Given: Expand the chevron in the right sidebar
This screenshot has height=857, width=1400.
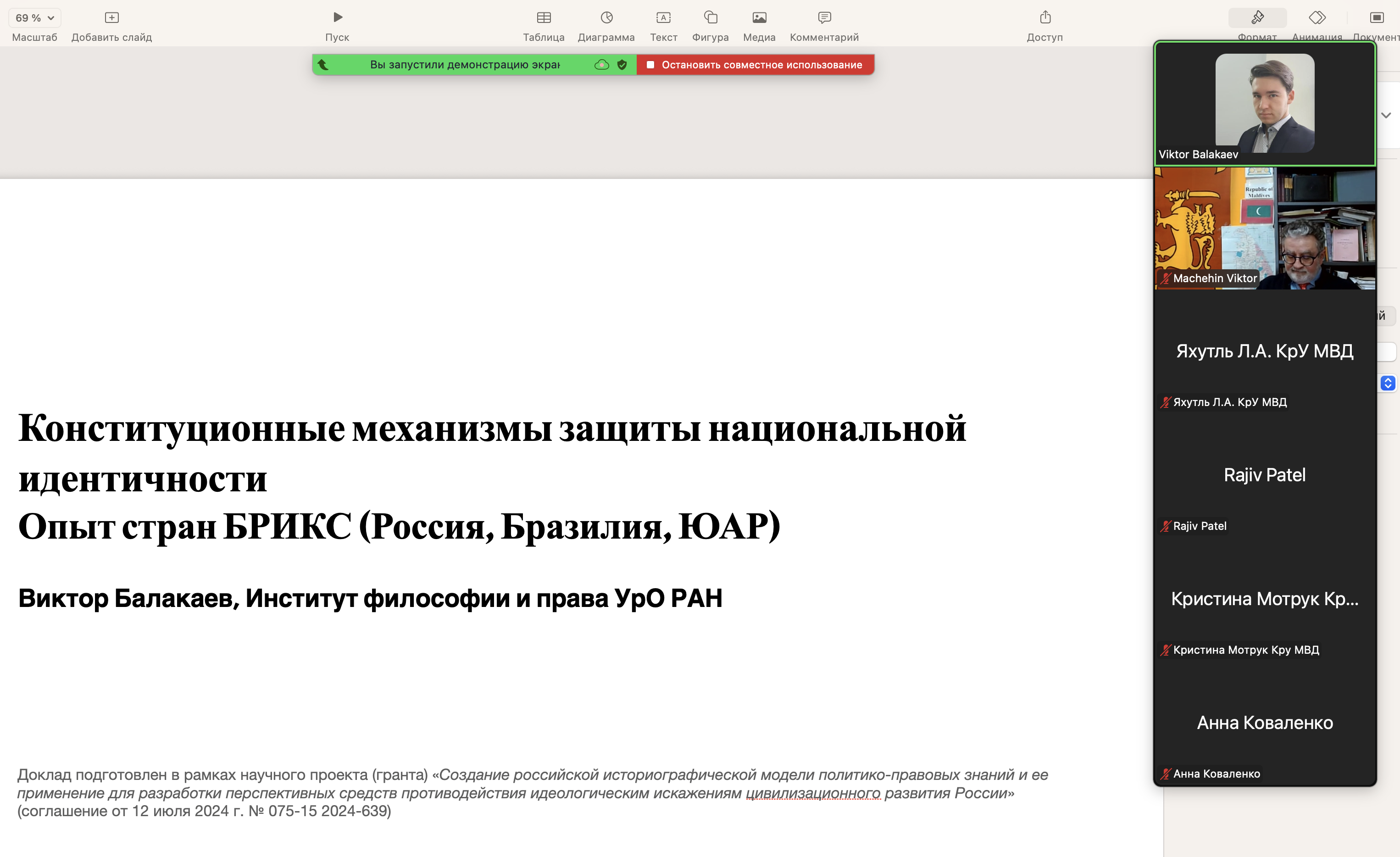Looking at the screenshot, I should [1386, 115].
